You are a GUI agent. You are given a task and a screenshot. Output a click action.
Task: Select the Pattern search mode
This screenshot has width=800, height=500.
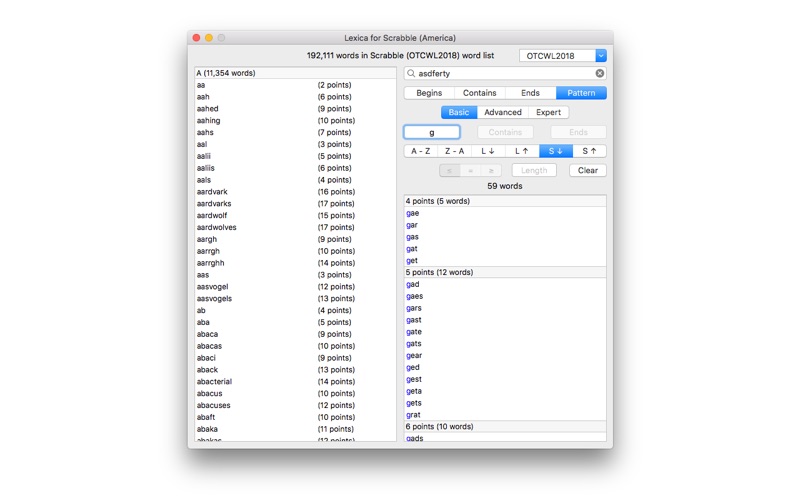pos(581,93)
